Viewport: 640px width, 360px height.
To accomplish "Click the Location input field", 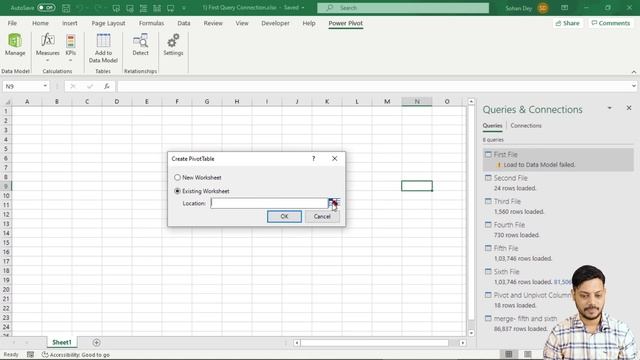I will coord(269,203).
